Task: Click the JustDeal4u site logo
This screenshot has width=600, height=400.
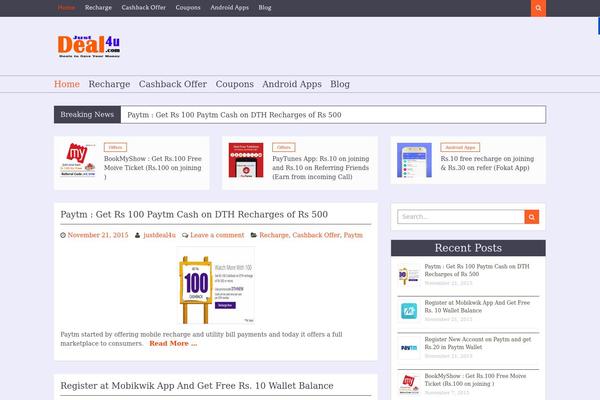Action: [x=89, y=46]
